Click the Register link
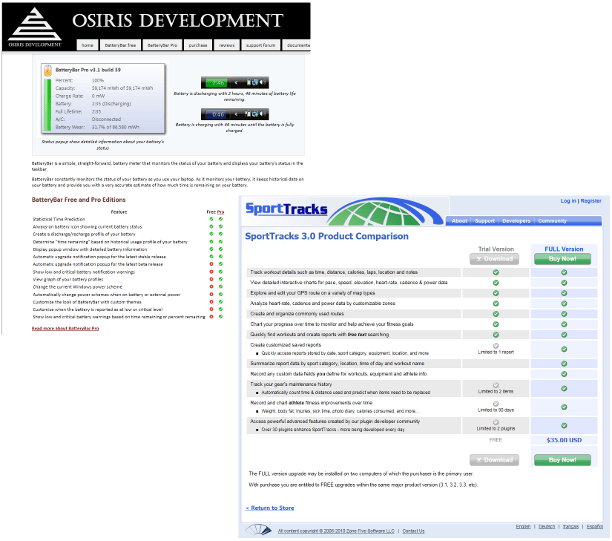The image size is (612, 541). [x=591, y=201]
